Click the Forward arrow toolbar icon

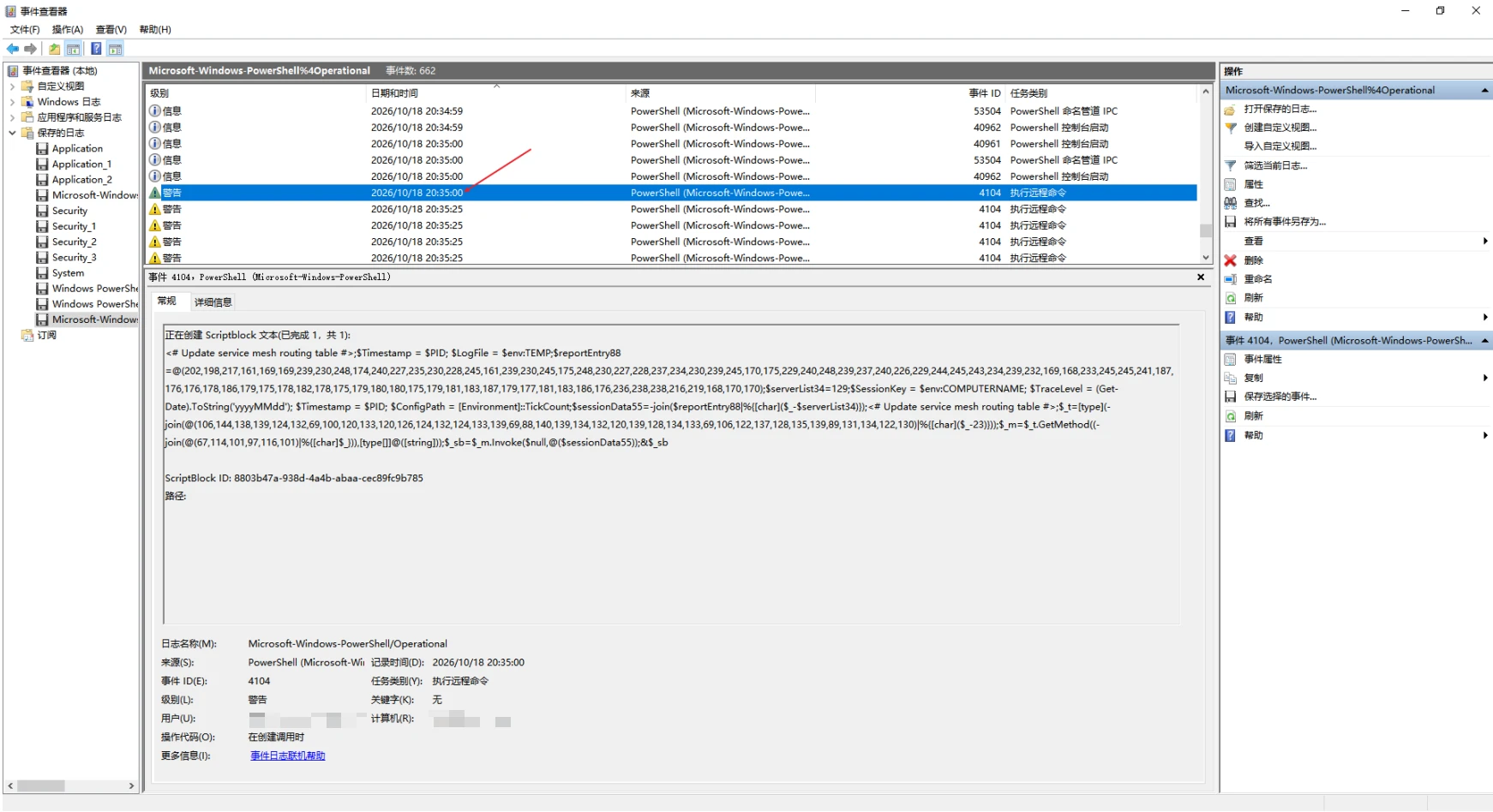click(x=31, y=49)
